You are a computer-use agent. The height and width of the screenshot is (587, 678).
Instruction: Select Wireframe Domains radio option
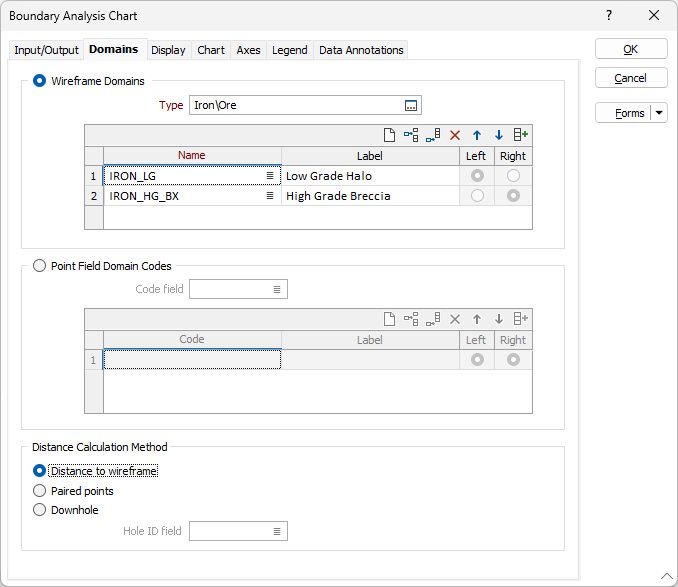39,81
